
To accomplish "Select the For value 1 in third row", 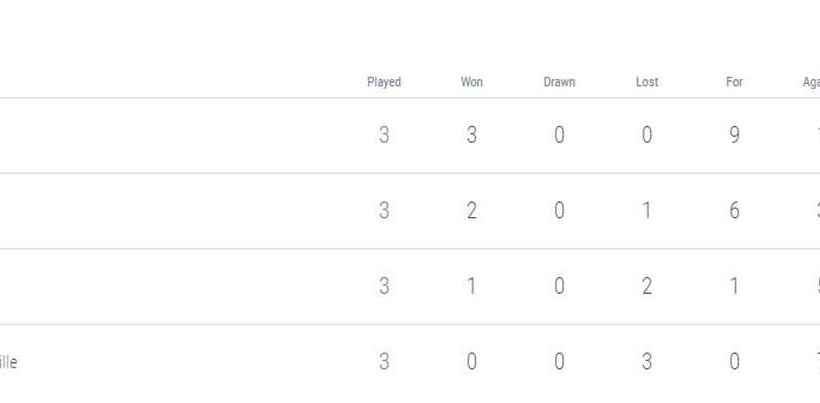I will [734, 286].
